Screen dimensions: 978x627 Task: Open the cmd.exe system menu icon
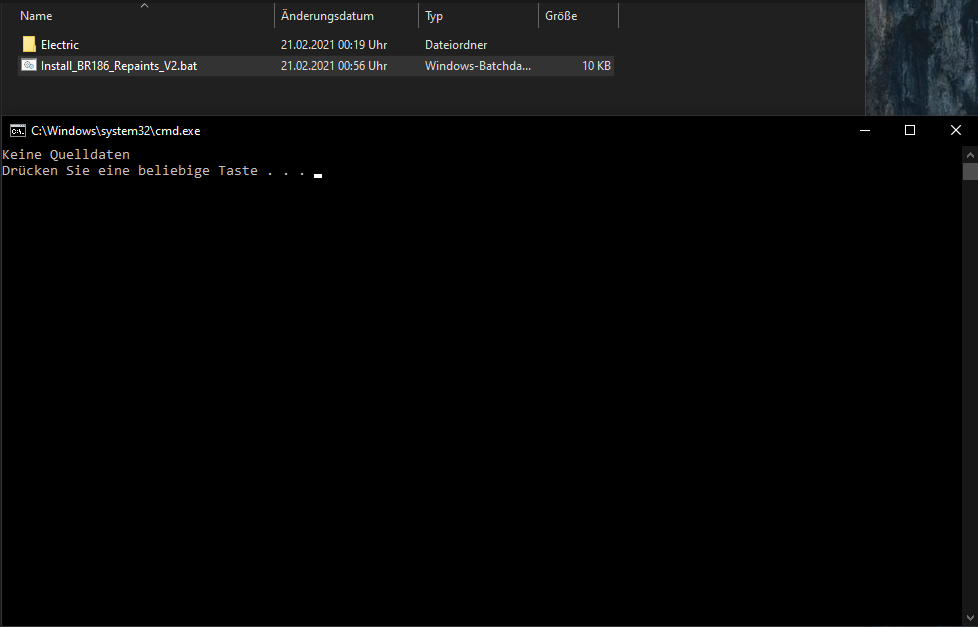pos(17,130)
